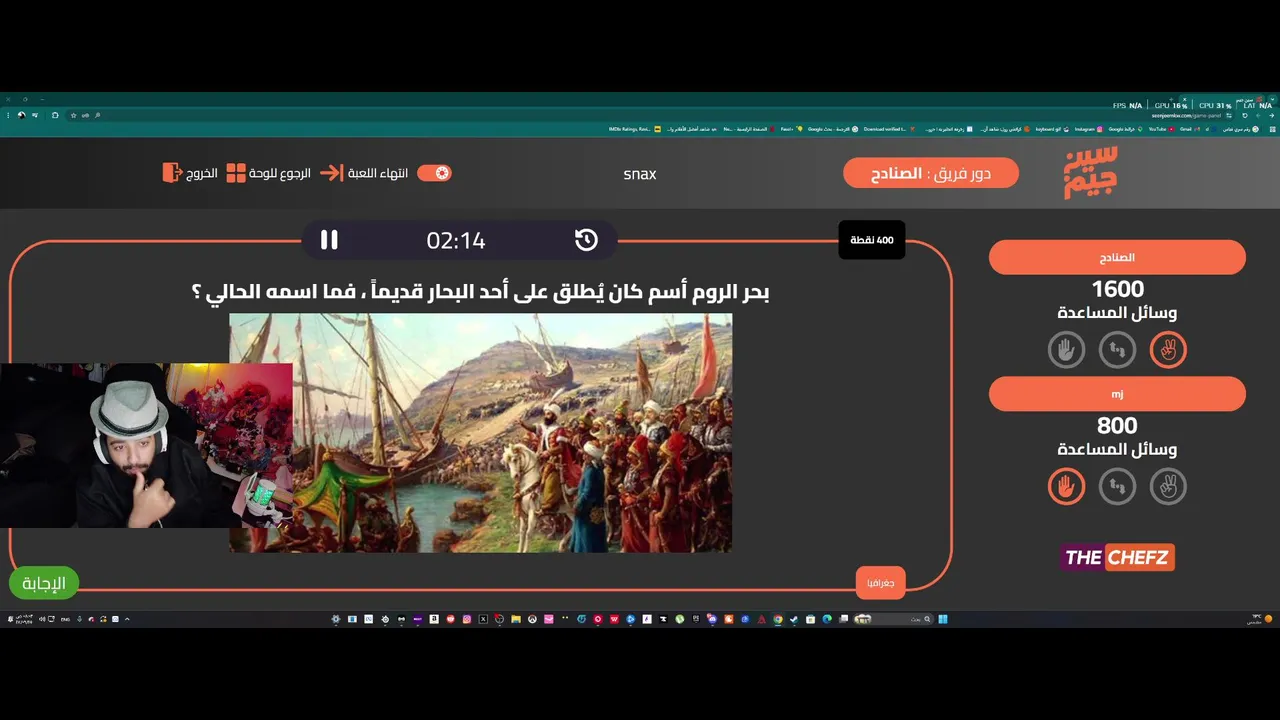The image size is (1280, 720).
Task: Exit the game via الخروج
Action: click(x=202, y=173)
